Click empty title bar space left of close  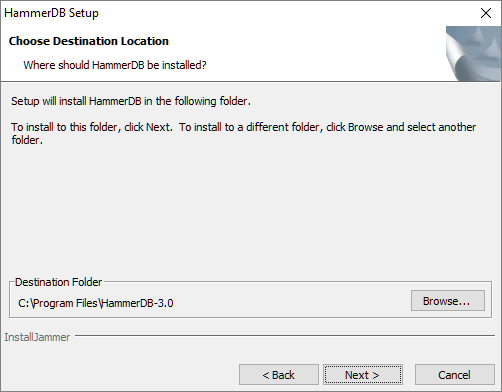287,13
